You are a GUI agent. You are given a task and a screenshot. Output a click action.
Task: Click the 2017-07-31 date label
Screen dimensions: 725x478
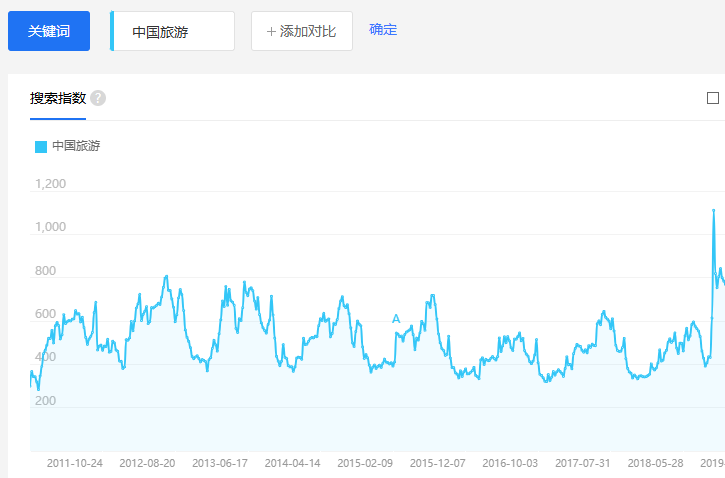pos(583,463)
